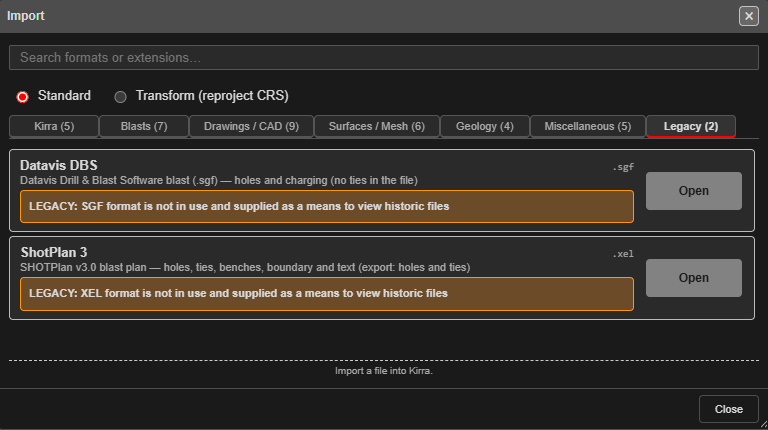Open the Drawings / CAD (9) tab
Screen dimensions: 768x430
(251, 126)
